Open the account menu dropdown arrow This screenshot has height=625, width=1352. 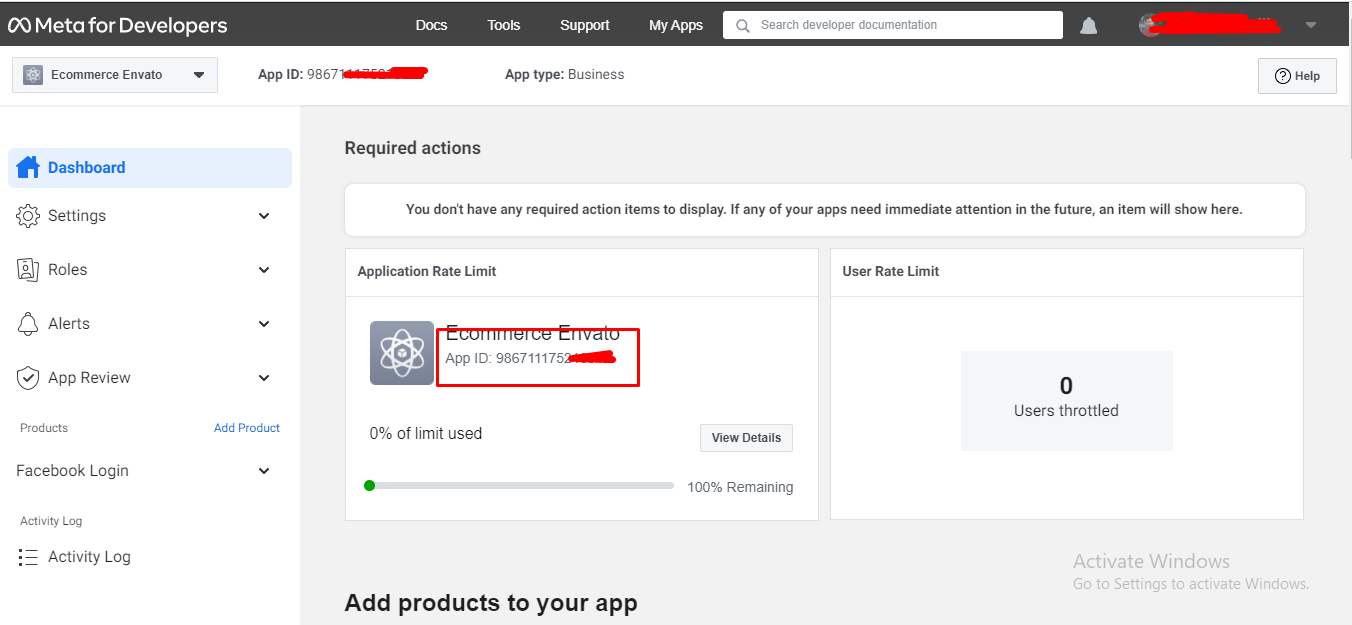click(1311, 26)
